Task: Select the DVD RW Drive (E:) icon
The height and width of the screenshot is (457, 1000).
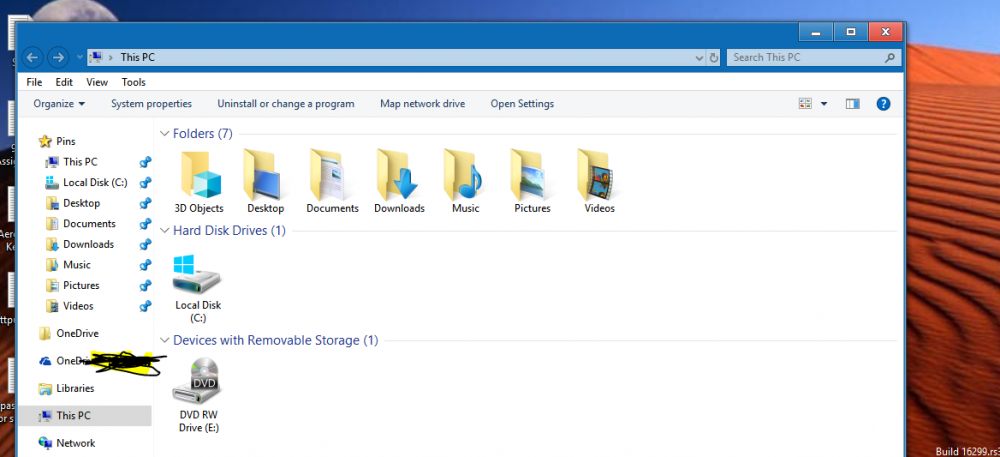Action: (198, 383)
